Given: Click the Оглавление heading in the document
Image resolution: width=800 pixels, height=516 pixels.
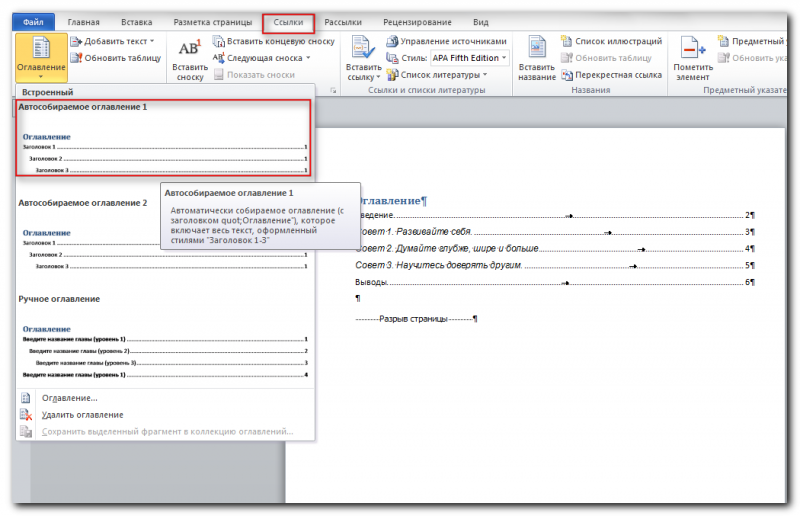Looking at the screenshot, I should coord(392,201).
